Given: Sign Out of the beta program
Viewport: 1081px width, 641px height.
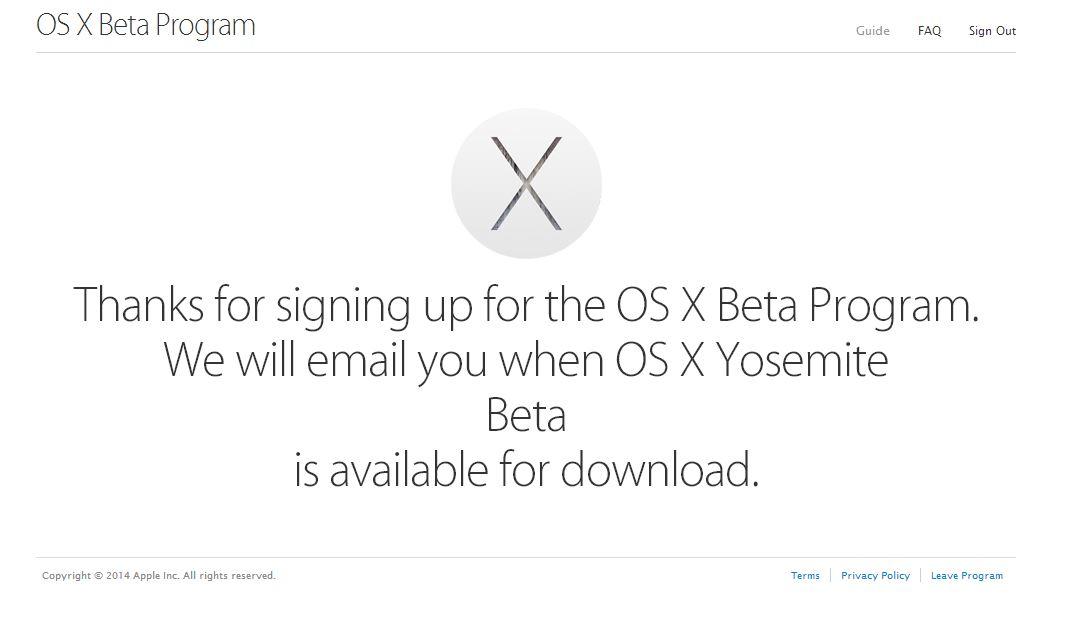Looking at the screenshot, I should pyautogui.click(x=992, y=31).
